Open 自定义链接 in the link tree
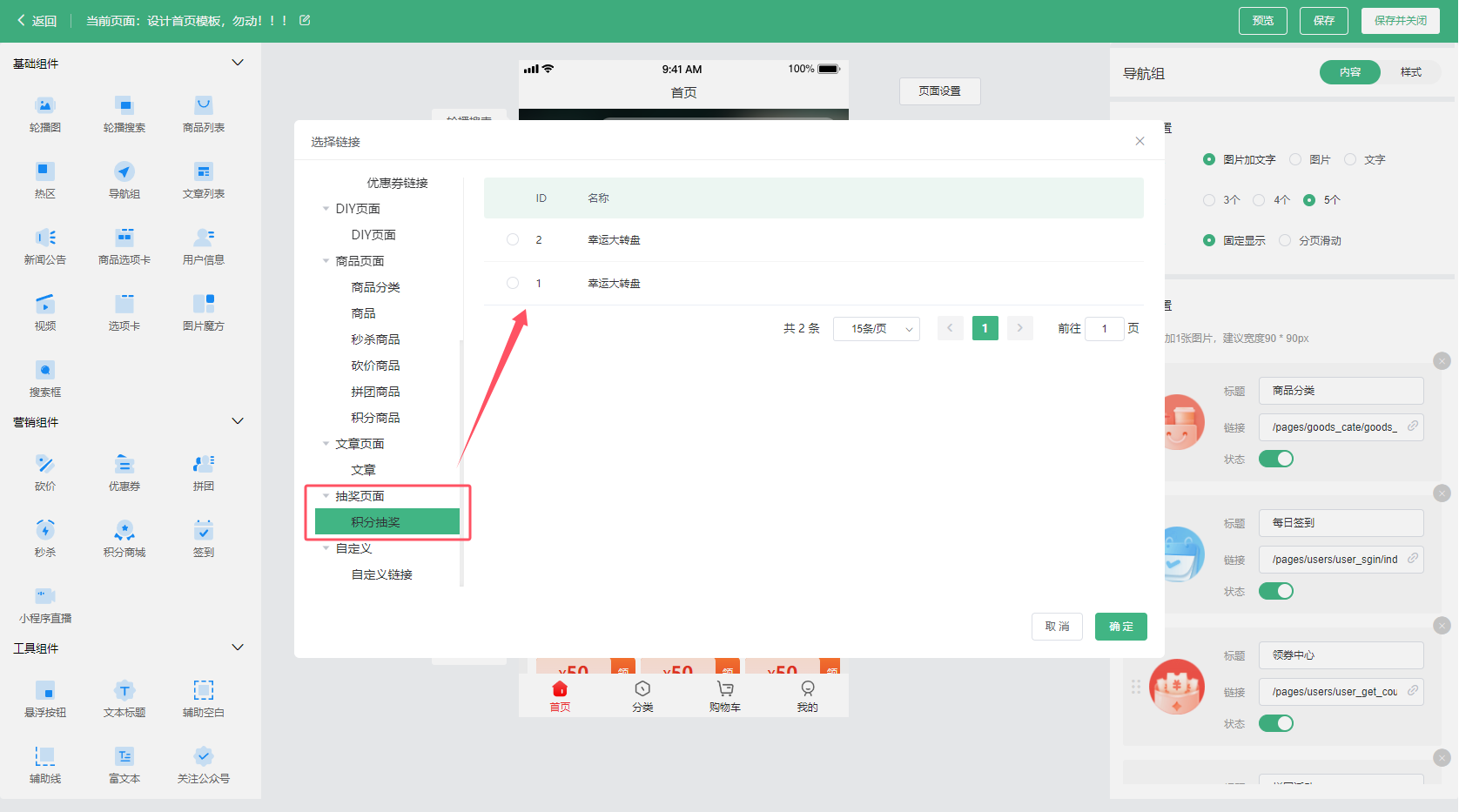The height and width of the screenshot is (812, 1459). 382,574
